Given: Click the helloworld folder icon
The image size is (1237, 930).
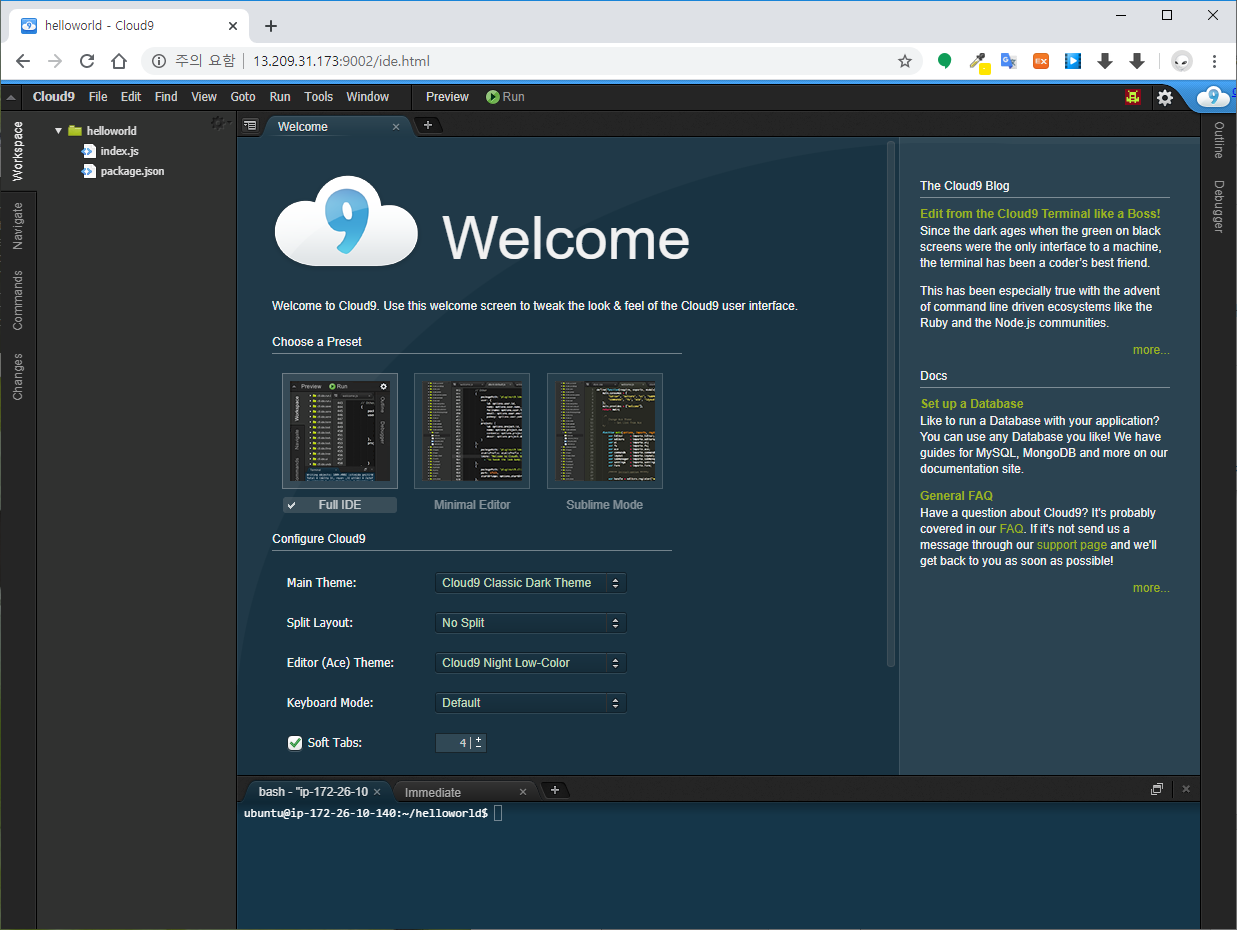Looking at the screenshot, I should [x=75, y=131].
